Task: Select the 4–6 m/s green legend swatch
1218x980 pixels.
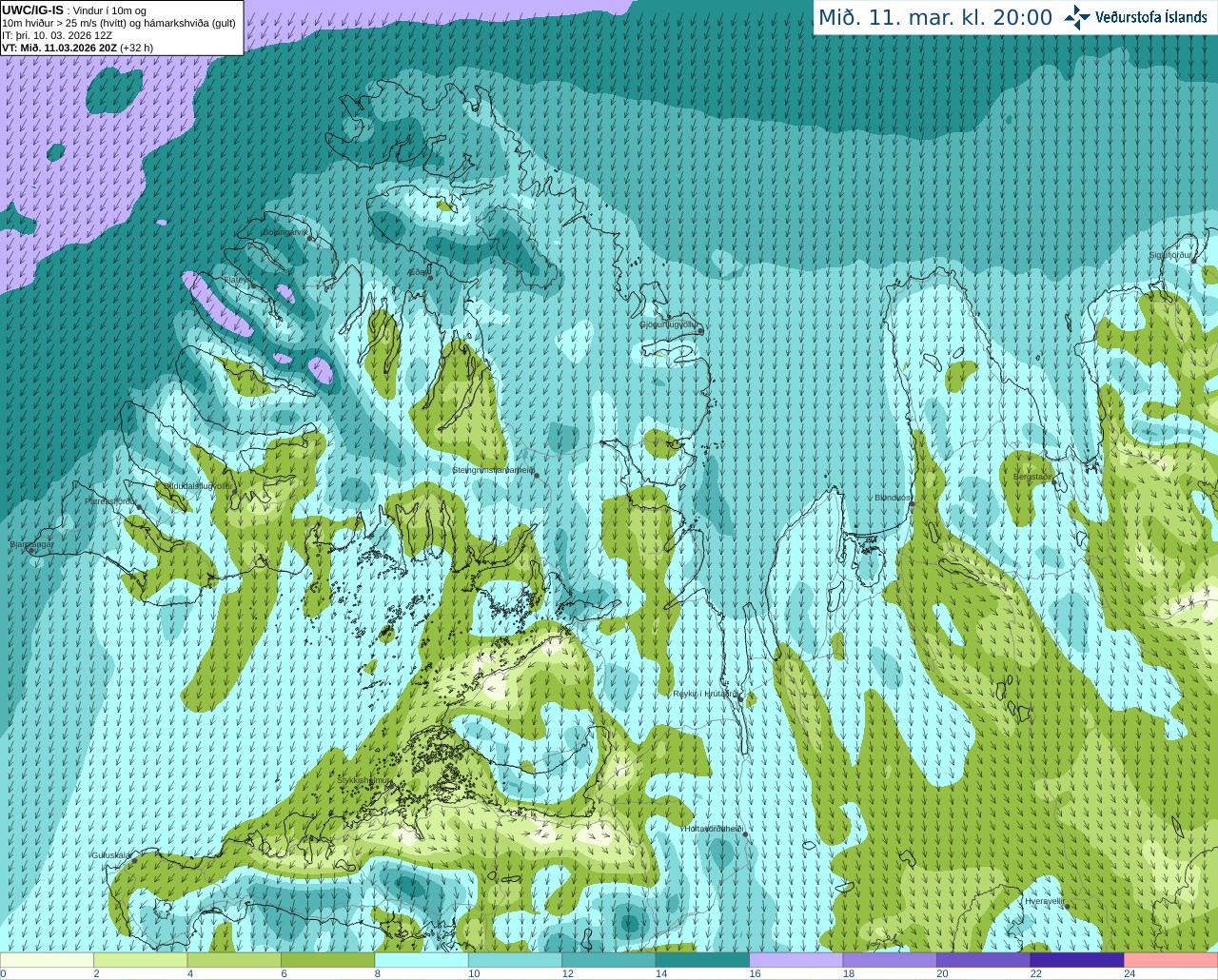Action: [x=234, y=960]
